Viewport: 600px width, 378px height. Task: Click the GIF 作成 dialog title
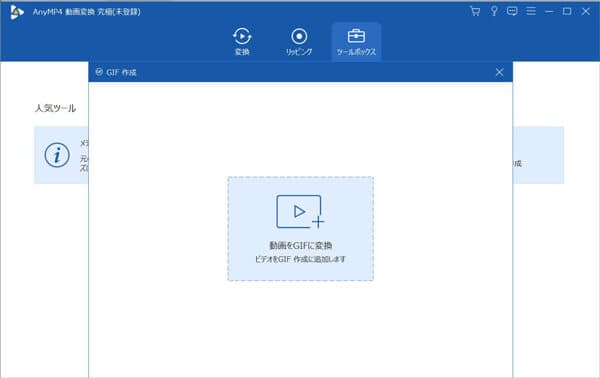coord(121,72)
